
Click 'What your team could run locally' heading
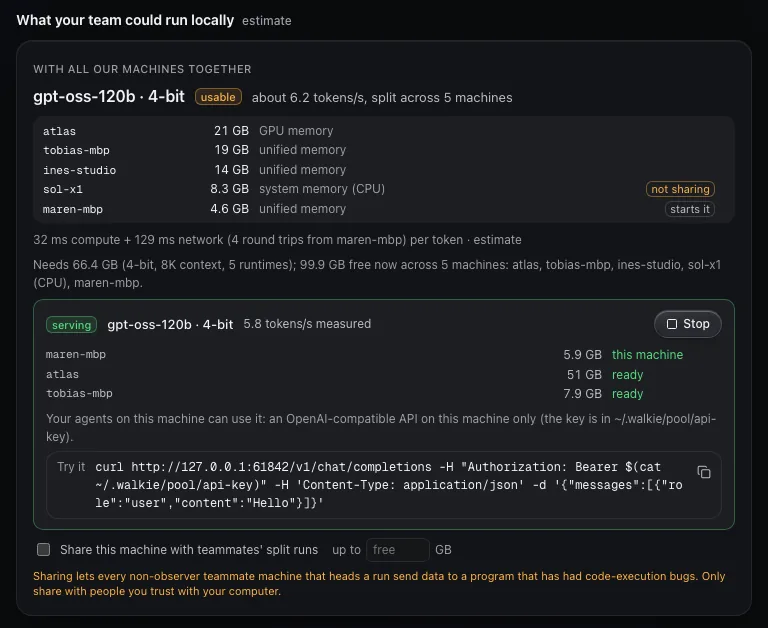(125, 20)
